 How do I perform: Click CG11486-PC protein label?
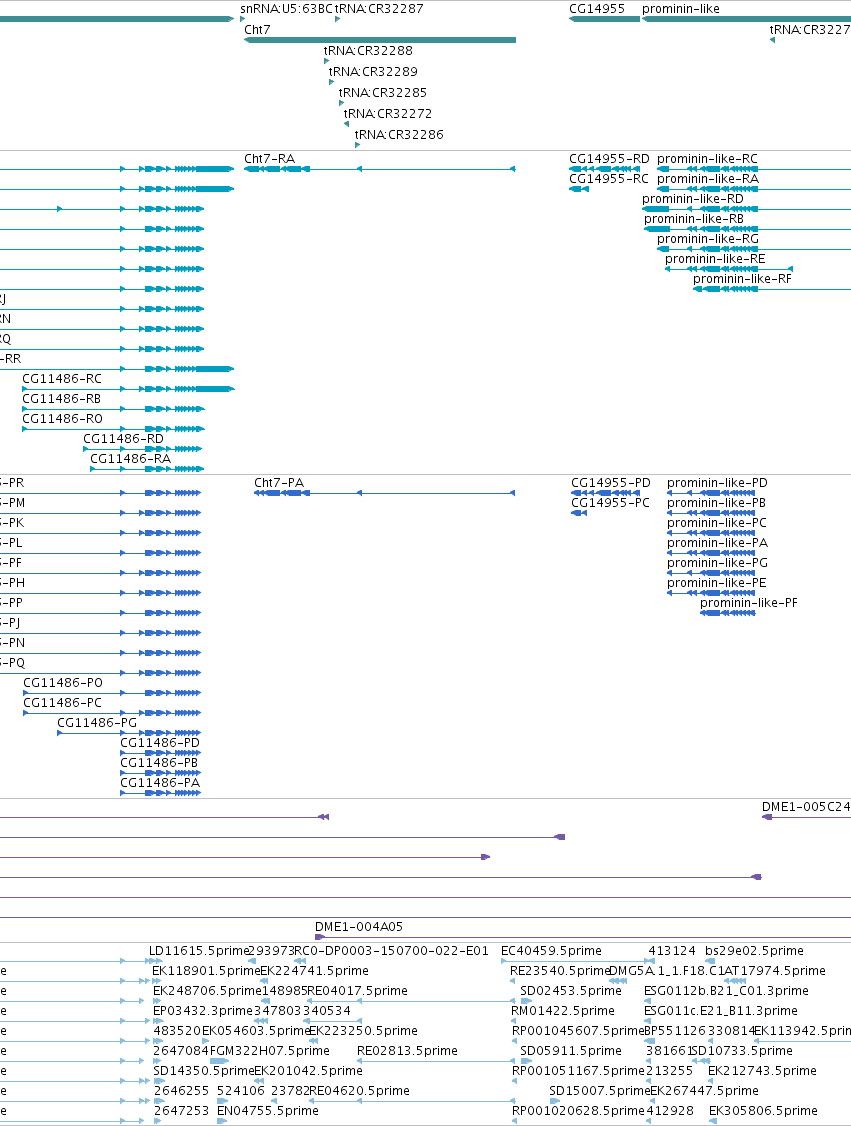pos(62,703)
